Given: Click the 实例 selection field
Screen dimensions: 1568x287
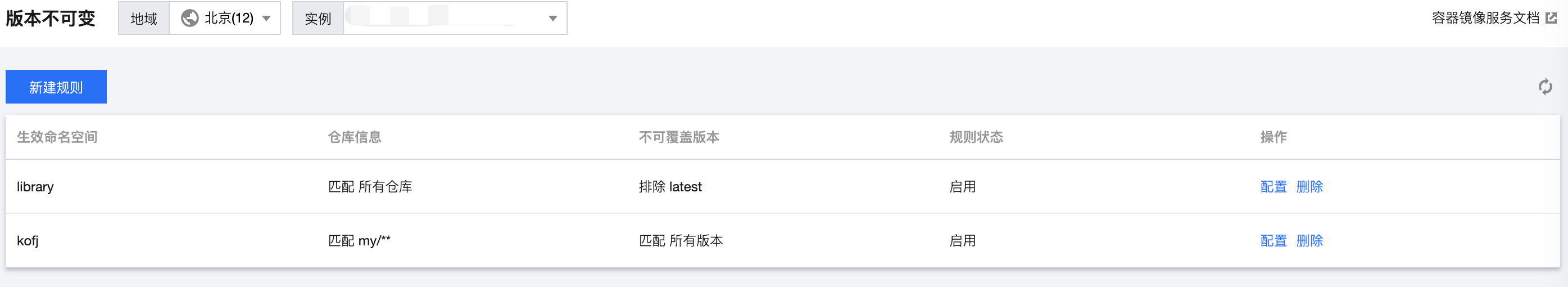Looking at the screenshot, I should coord(455,18).
